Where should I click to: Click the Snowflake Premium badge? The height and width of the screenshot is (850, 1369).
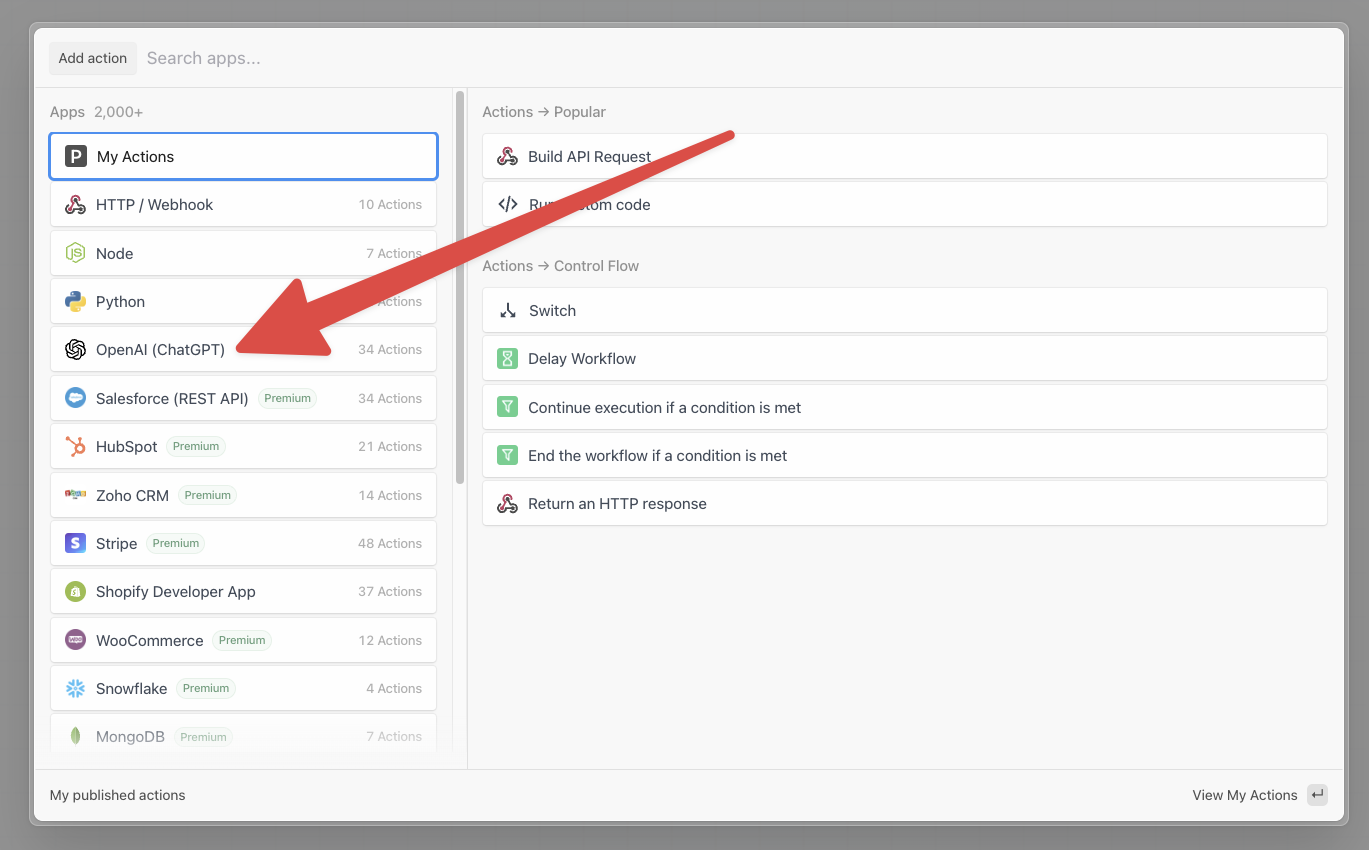click(206, 688)
